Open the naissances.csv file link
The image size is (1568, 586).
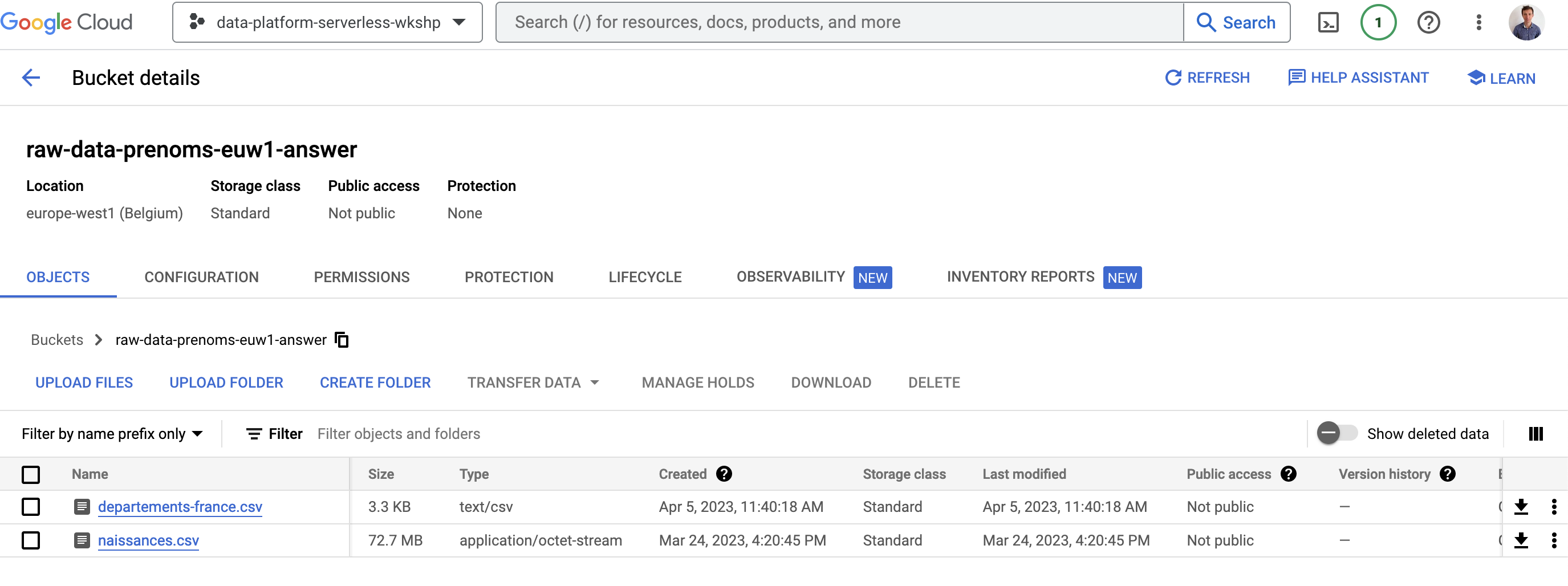coord(148,540)
